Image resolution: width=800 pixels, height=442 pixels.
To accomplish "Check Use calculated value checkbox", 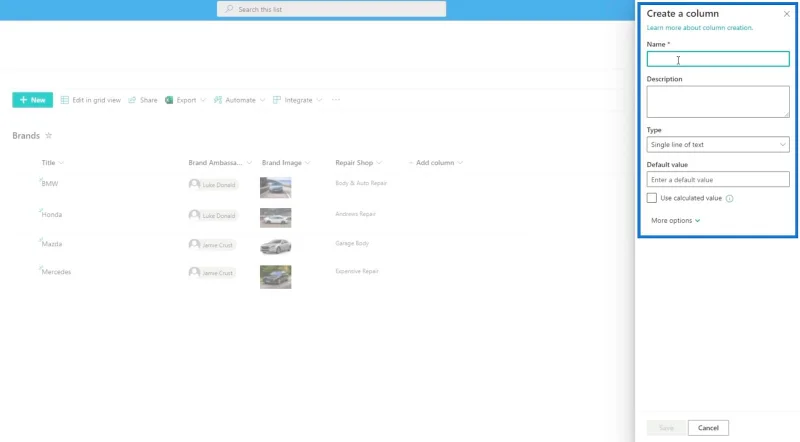I will coord(652,198).
